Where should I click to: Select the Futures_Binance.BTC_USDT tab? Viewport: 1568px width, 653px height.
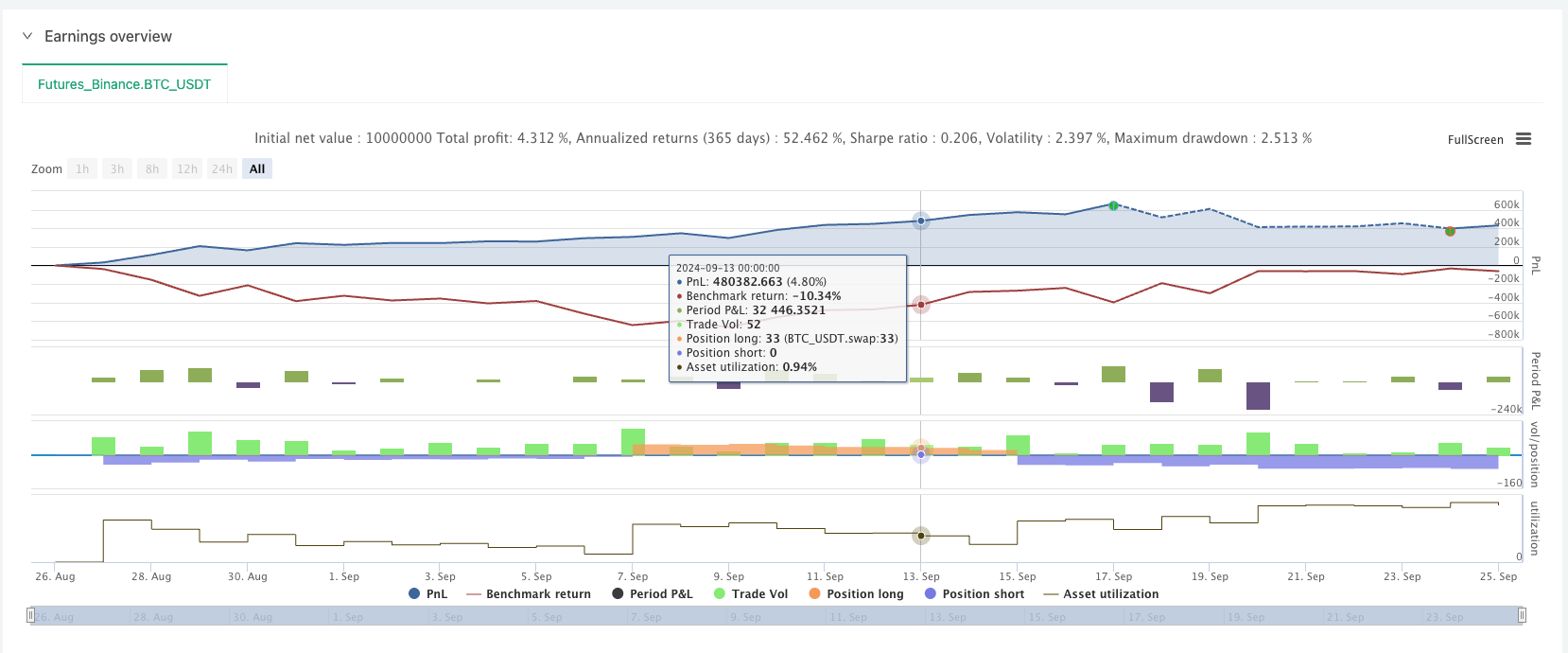124,84
